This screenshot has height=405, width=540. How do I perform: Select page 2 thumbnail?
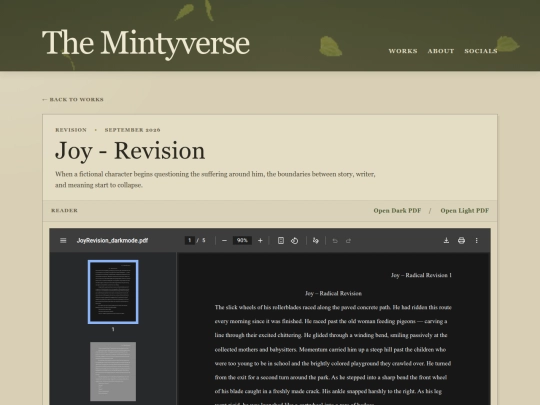click(113, 371)
